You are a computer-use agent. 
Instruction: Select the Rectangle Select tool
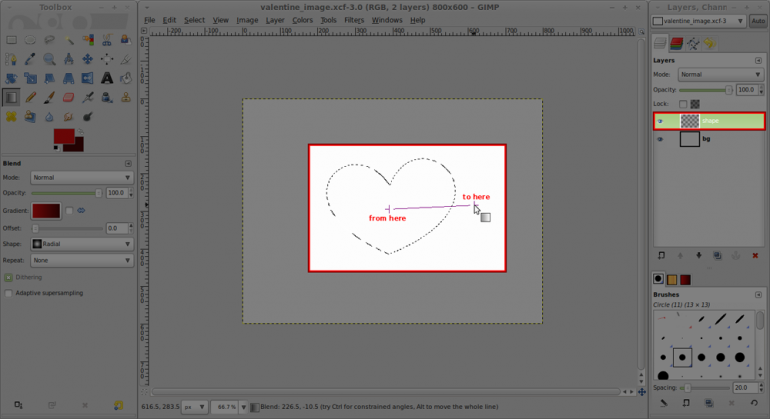pos(11,40)
